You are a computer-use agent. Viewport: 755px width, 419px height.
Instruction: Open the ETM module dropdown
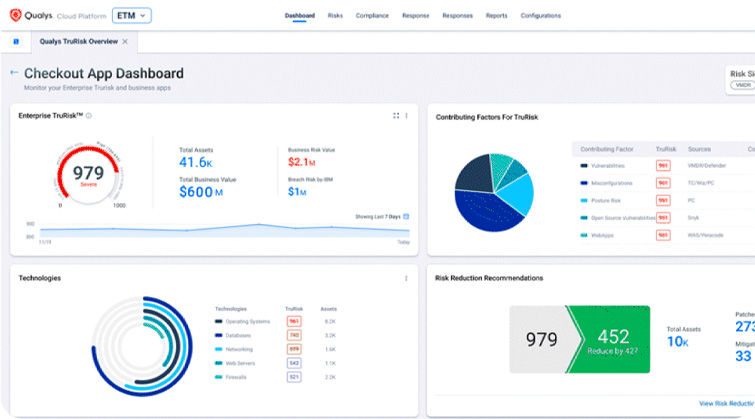[x=131, y=15]
